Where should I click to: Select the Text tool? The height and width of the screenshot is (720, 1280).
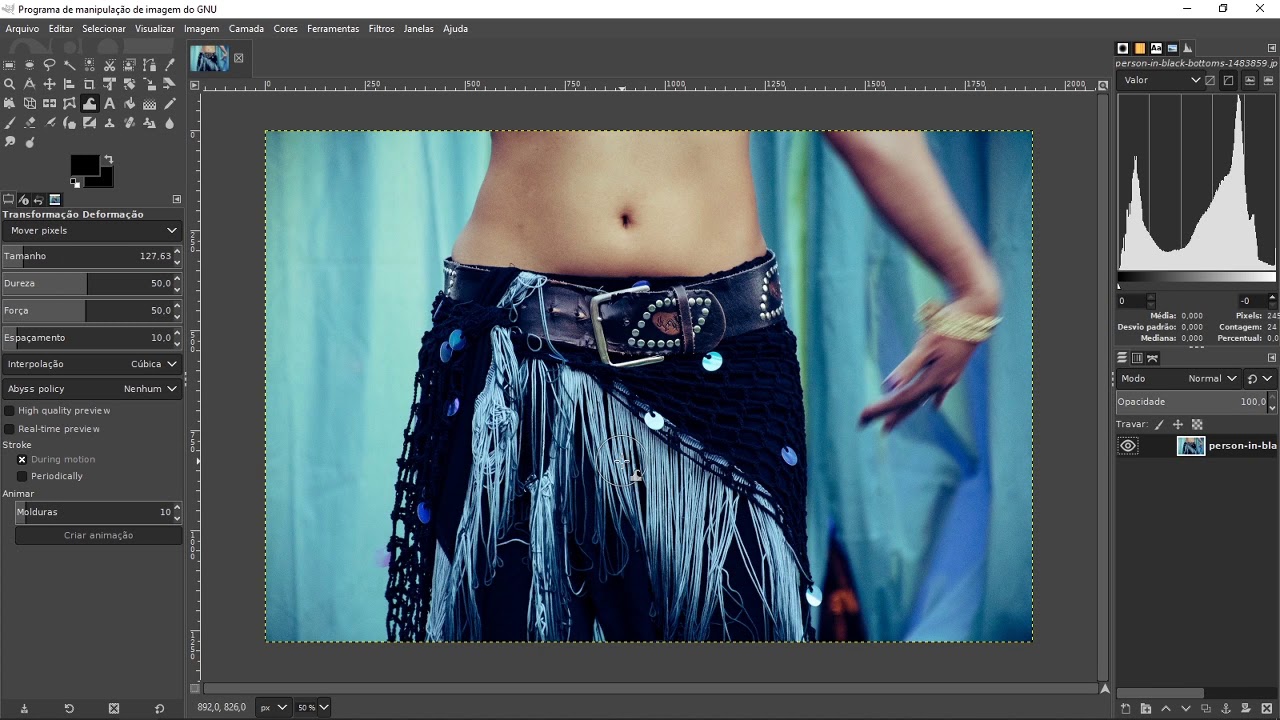[x=109, y=103]
